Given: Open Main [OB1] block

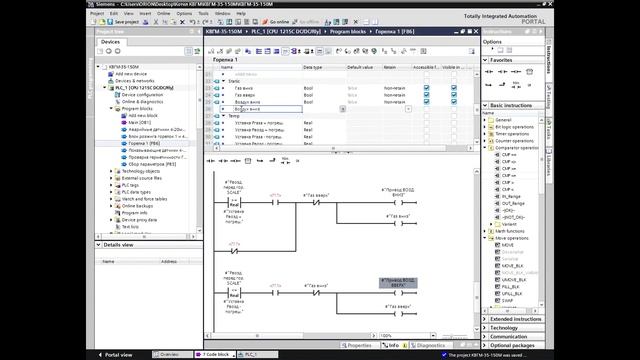Looking at the screenshot, I should (136, 122).
